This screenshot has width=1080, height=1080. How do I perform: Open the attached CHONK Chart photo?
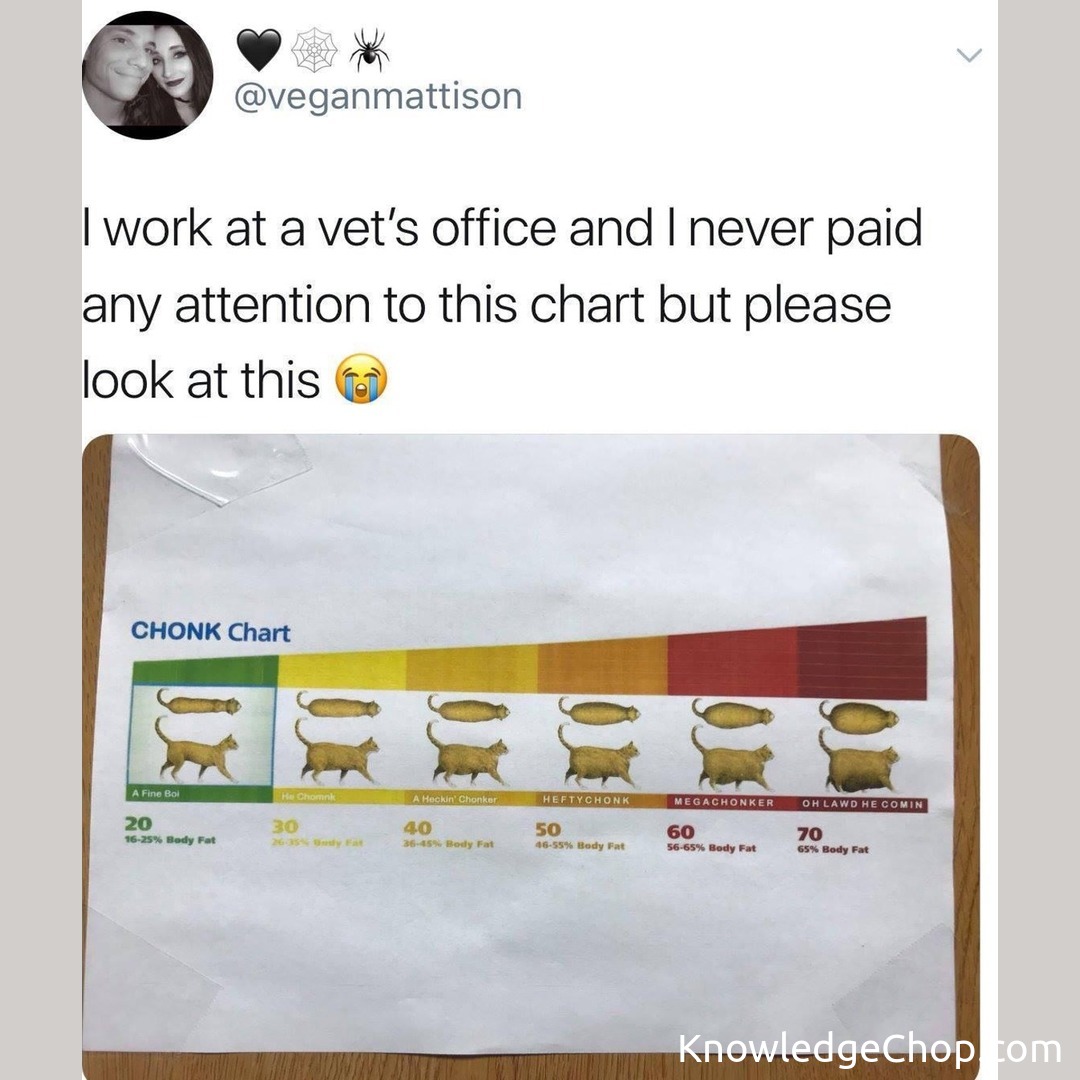click(x=530, y=756)
